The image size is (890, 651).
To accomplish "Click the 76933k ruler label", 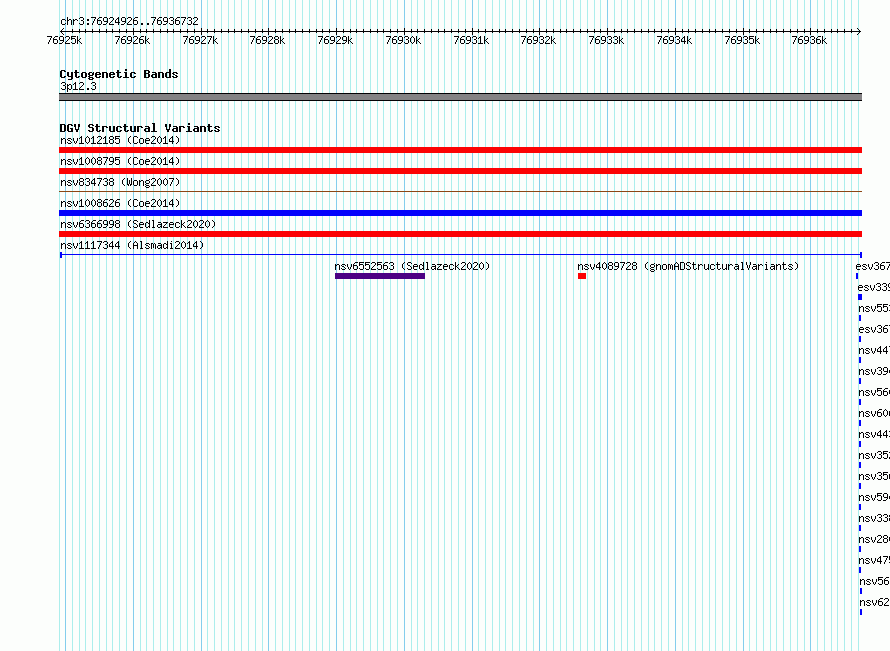I will (606, 40).
